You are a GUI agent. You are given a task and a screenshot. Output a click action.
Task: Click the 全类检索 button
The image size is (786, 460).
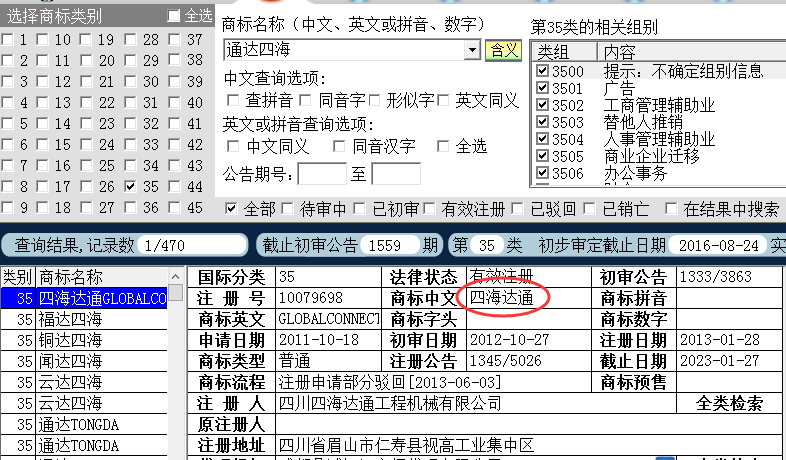click(x=729, y=403)
